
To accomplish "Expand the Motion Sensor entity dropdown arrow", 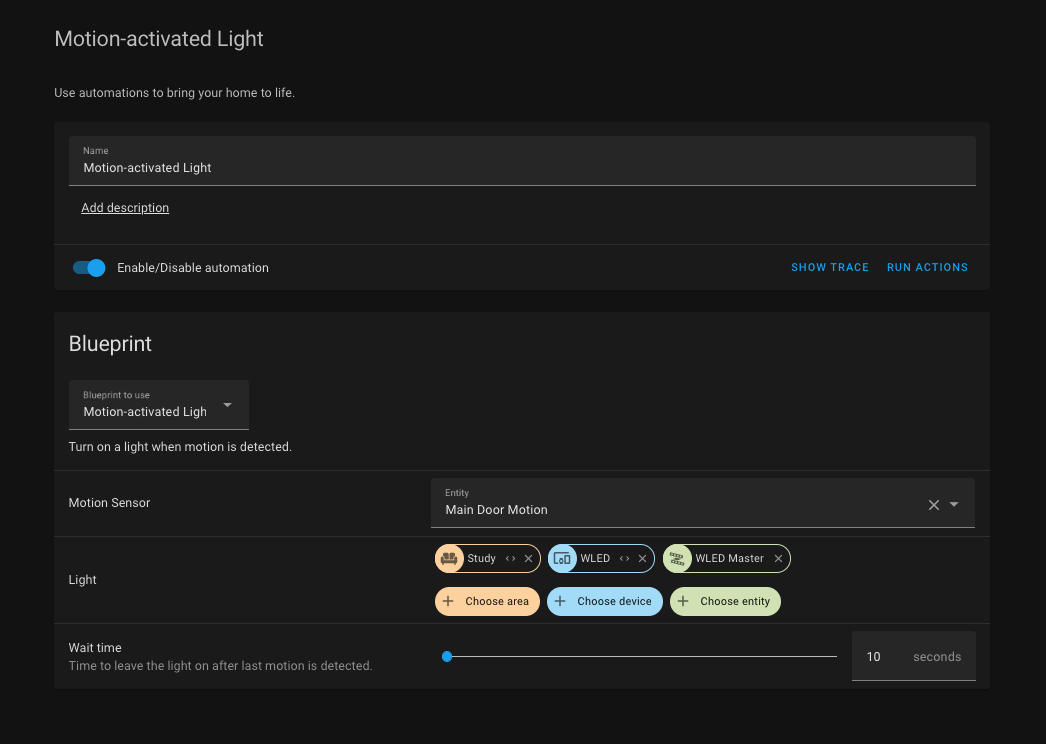I will point(954,505).
